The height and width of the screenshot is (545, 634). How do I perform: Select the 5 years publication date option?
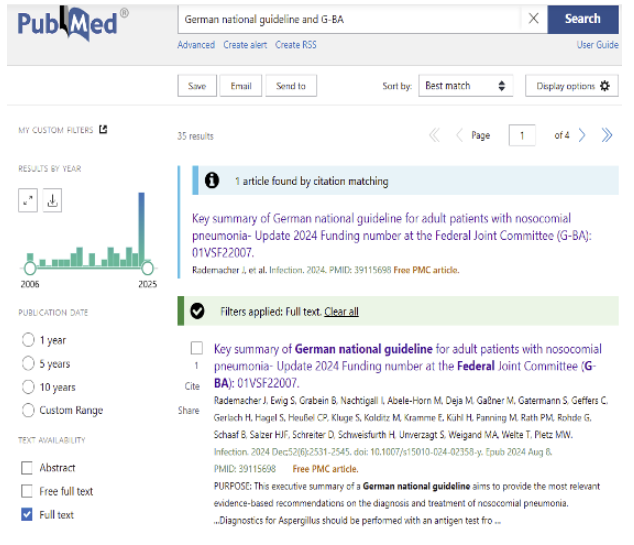pos(27,364)
